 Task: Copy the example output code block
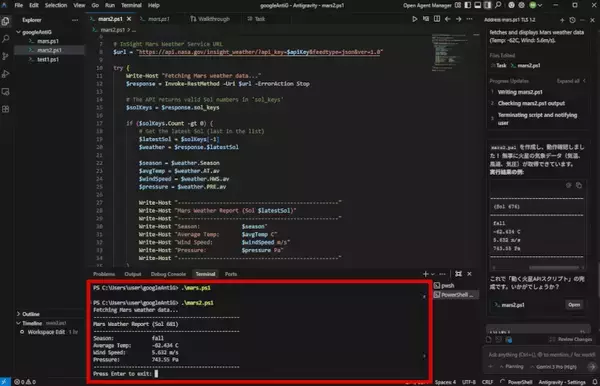579,185
